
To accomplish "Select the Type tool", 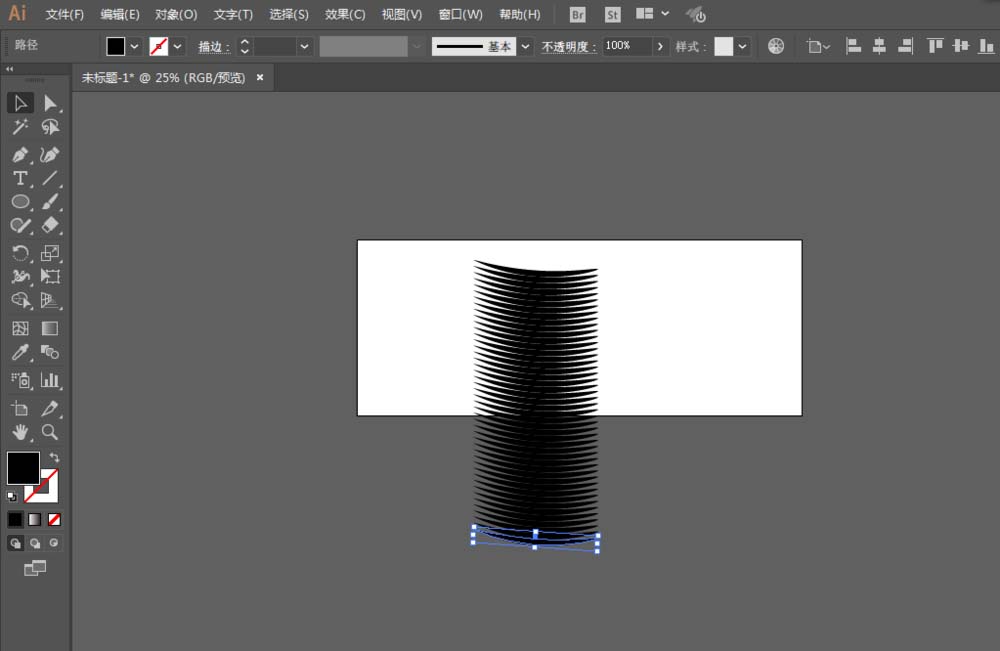I will tap(20, 179).
